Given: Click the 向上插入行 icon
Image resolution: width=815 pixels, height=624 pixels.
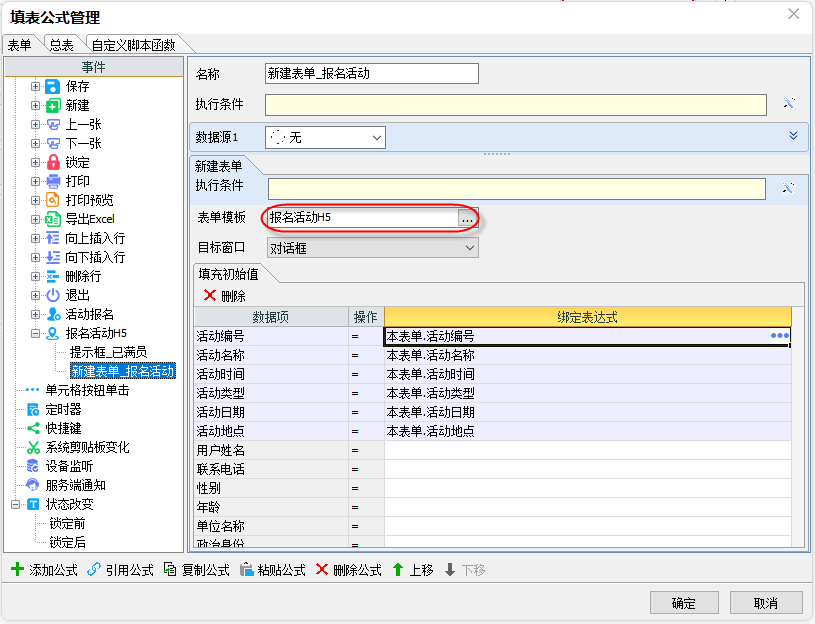Looking at the screenshot, I should tap(52, 238).
